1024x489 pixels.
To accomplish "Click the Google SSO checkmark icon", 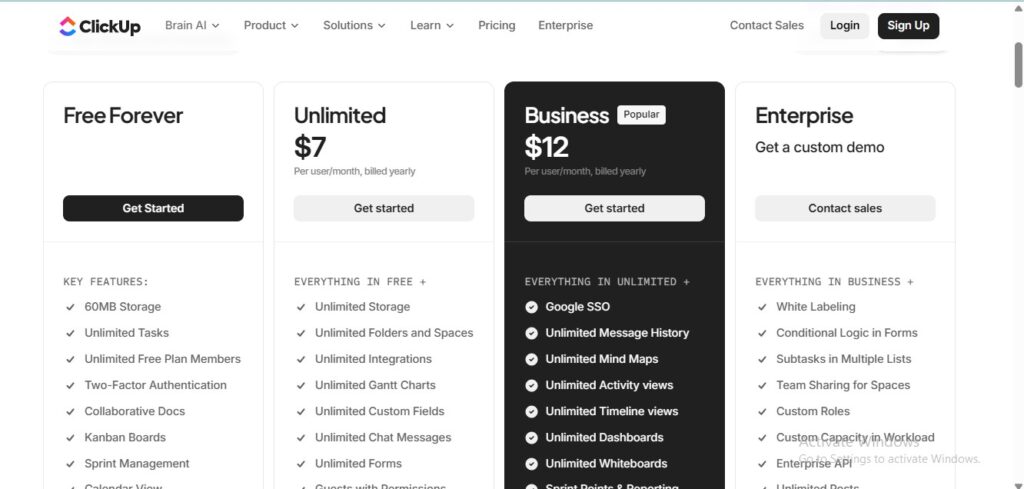I will click(532, 307).
